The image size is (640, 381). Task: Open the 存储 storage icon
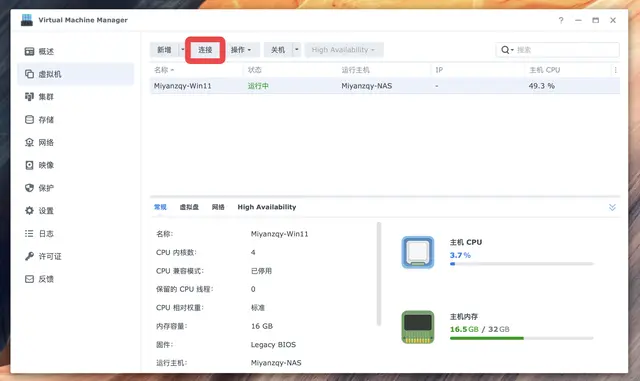[29, 120]
